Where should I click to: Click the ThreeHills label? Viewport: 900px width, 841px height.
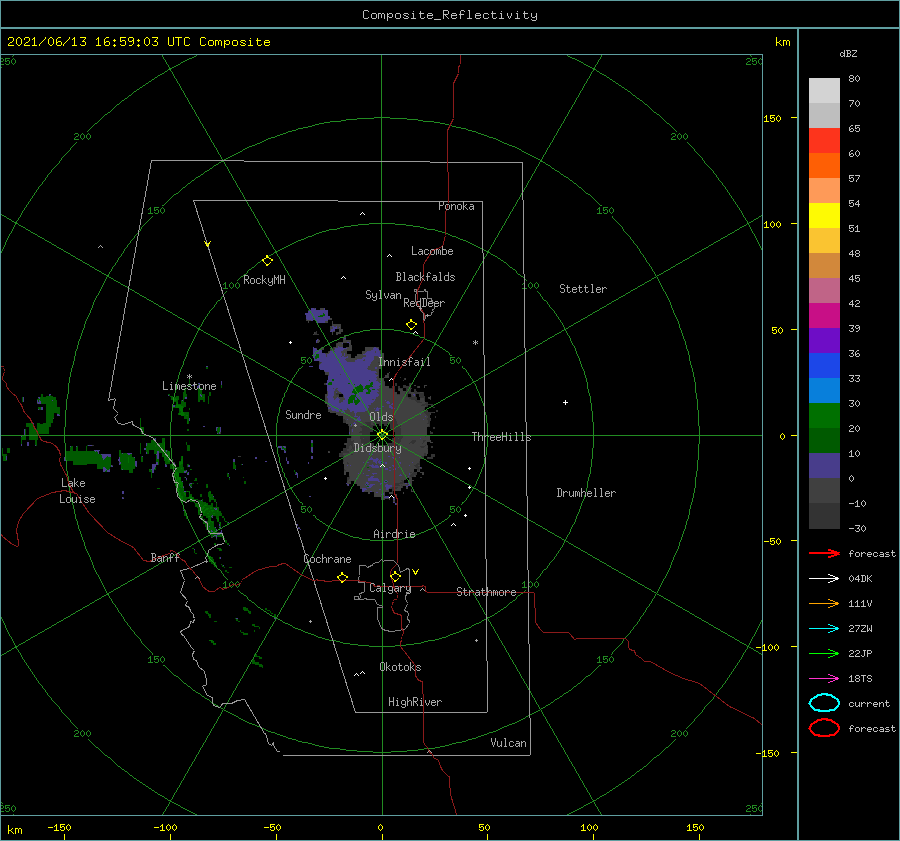click(501, 437)
